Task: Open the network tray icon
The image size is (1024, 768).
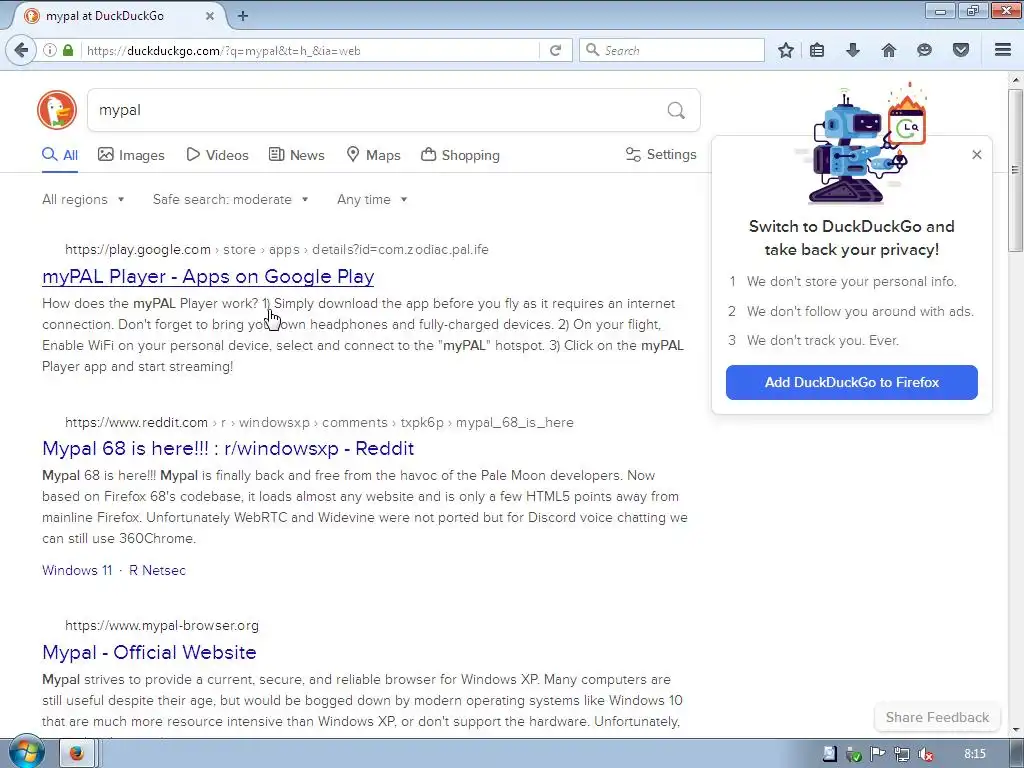Action: [901, 754]
